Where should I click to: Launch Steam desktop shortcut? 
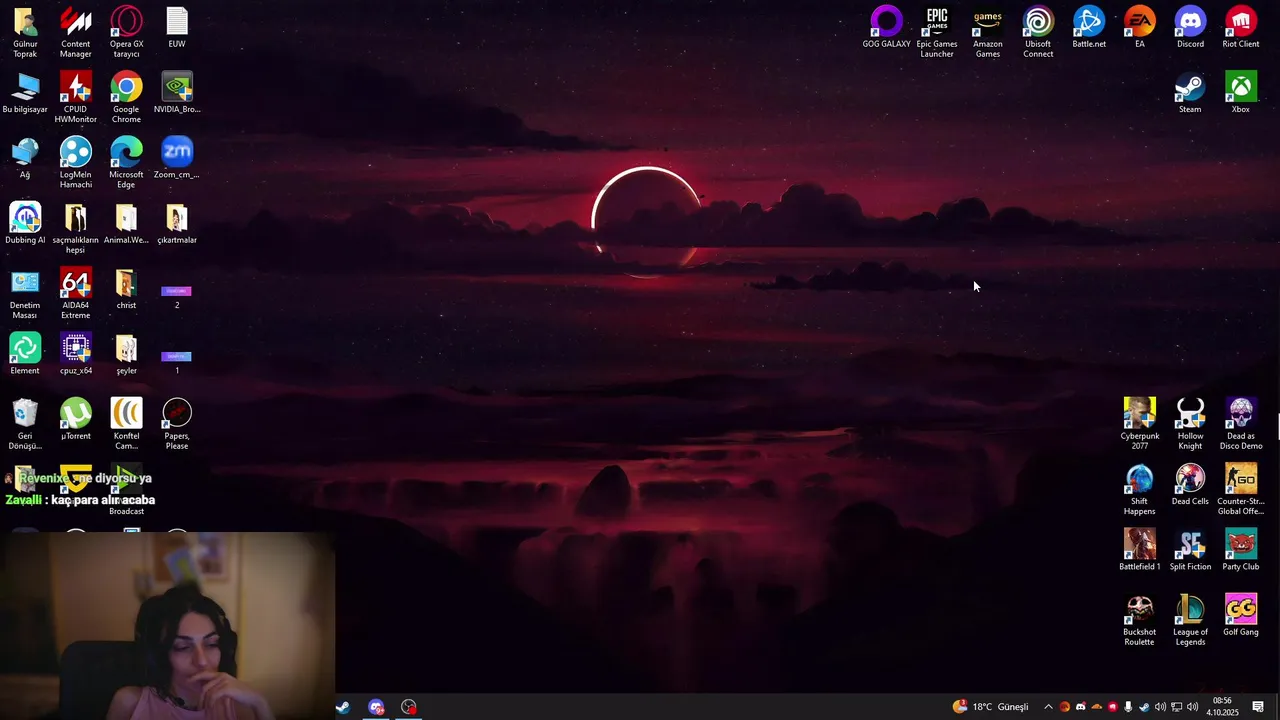pyautogui.click(x=1190, y=92)
